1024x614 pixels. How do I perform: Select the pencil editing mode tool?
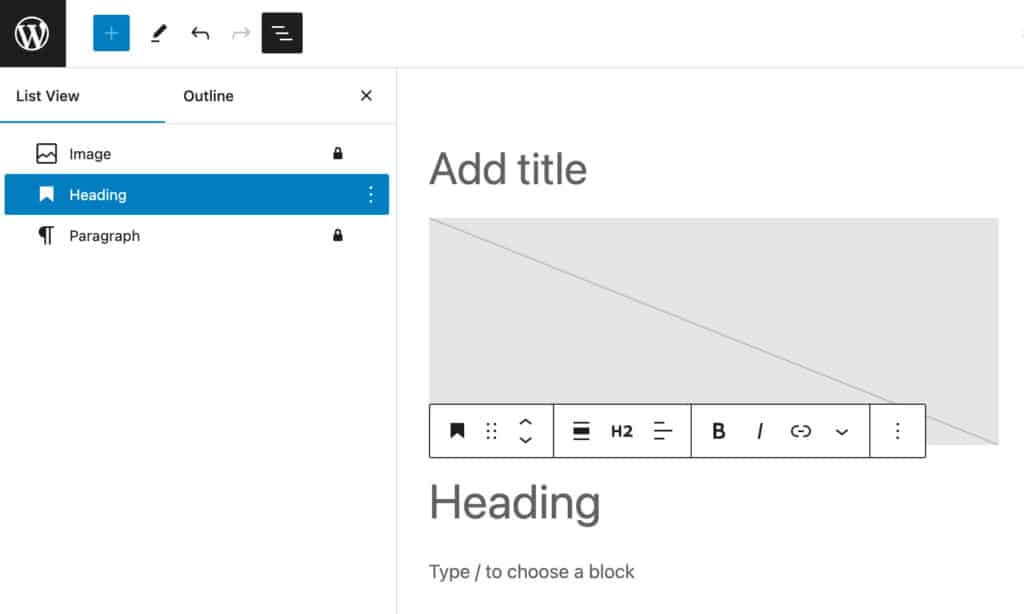[x=159, y=33]
